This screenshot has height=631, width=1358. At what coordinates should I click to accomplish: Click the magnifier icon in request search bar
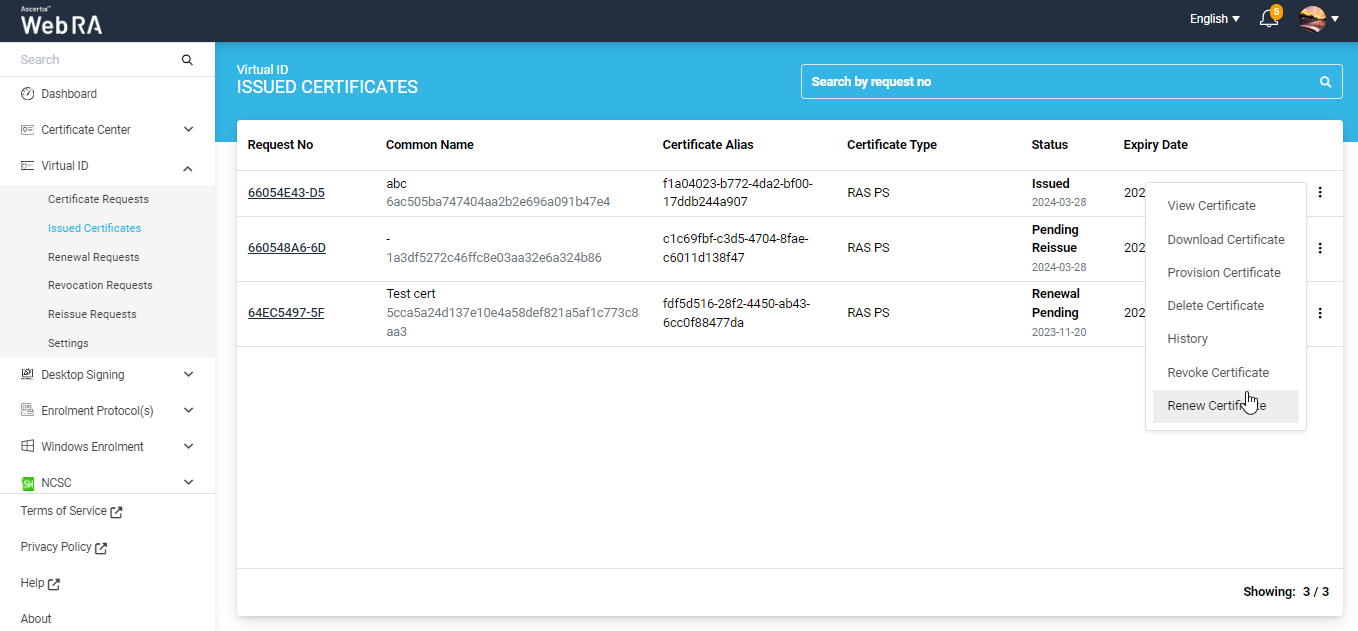point(1325,82)
